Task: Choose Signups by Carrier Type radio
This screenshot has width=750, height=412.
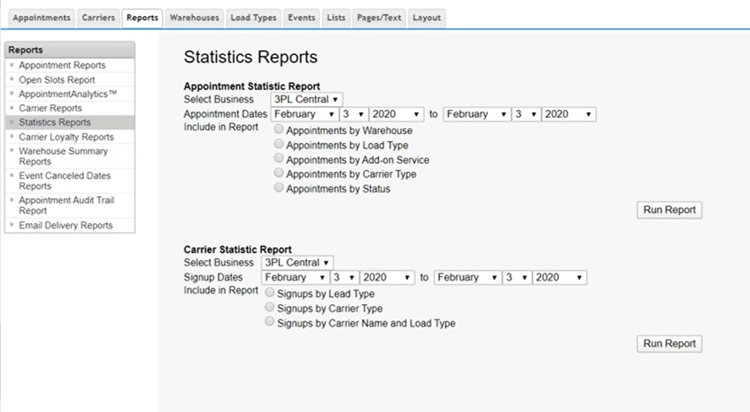Action: point(270,307)
